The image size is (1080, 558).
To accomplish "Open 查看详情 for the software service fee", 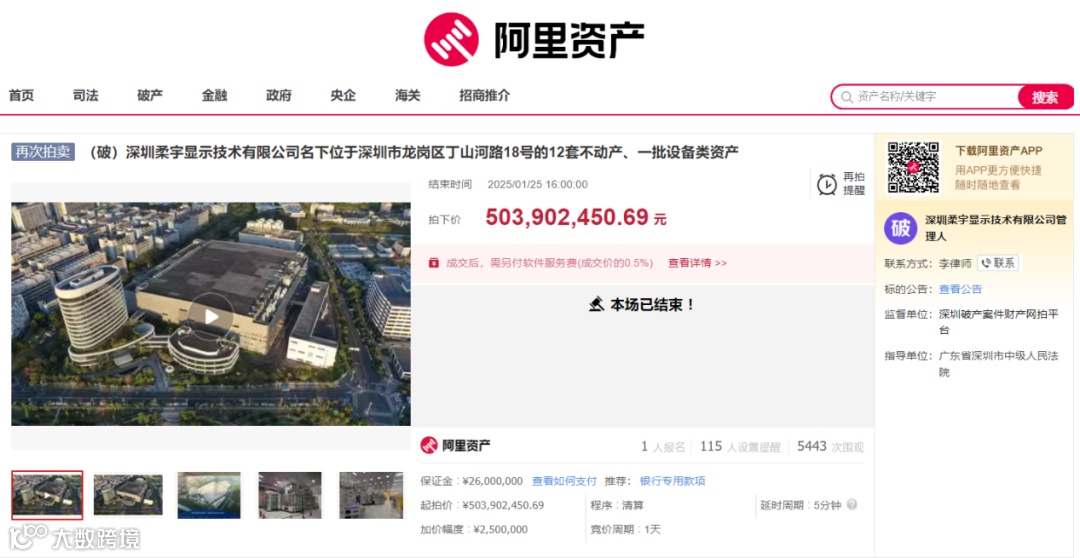I will coord(697,262).
